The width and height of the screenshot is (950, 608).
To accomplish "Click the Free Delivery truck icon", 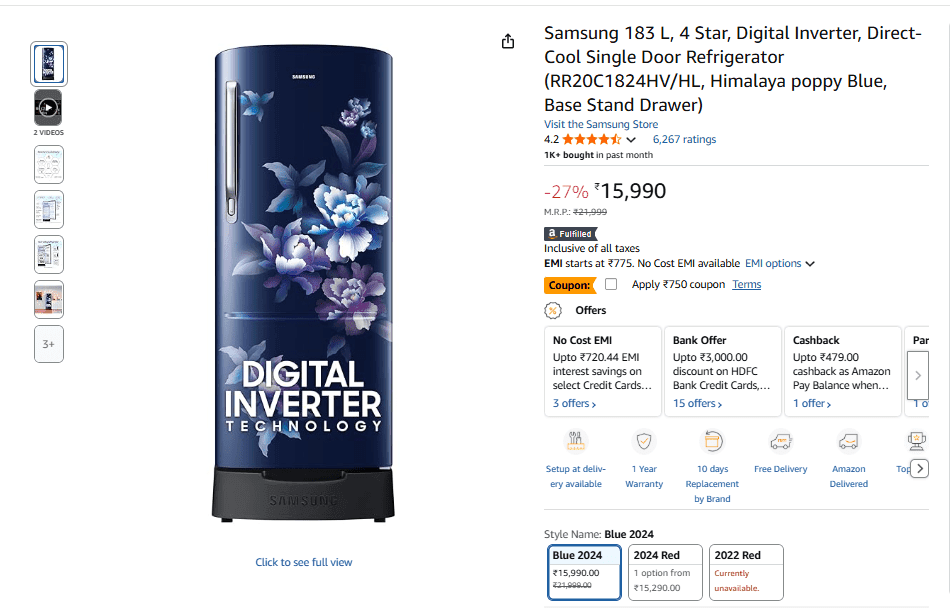I will pos(781,441).
